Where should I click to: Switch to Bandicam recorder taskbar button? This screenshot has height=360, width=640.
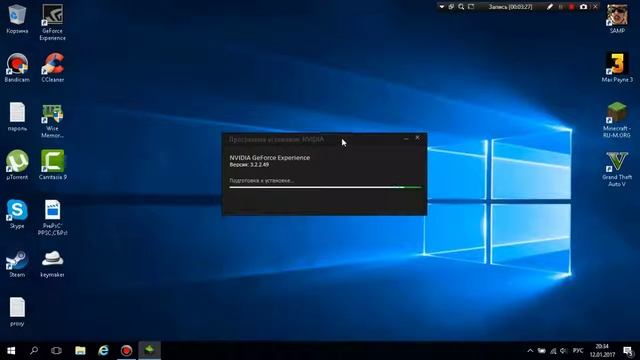click(x=127, y=351)
